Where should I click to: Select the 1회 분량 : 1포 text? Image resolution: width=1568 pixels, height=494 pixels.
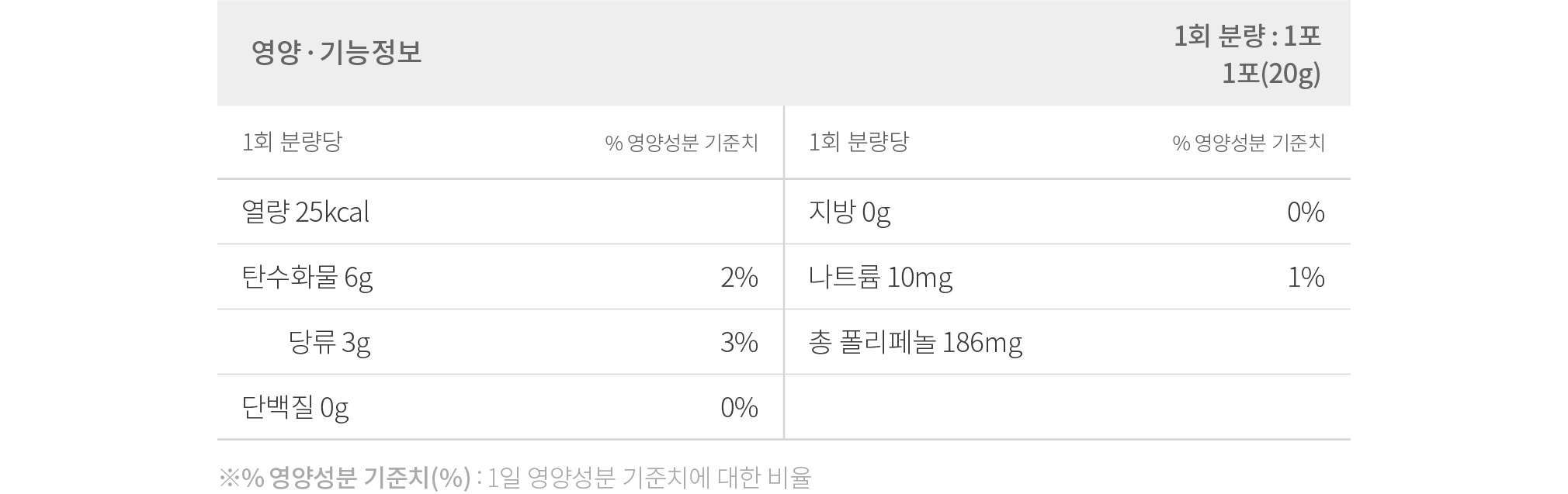pos(1247,36)
